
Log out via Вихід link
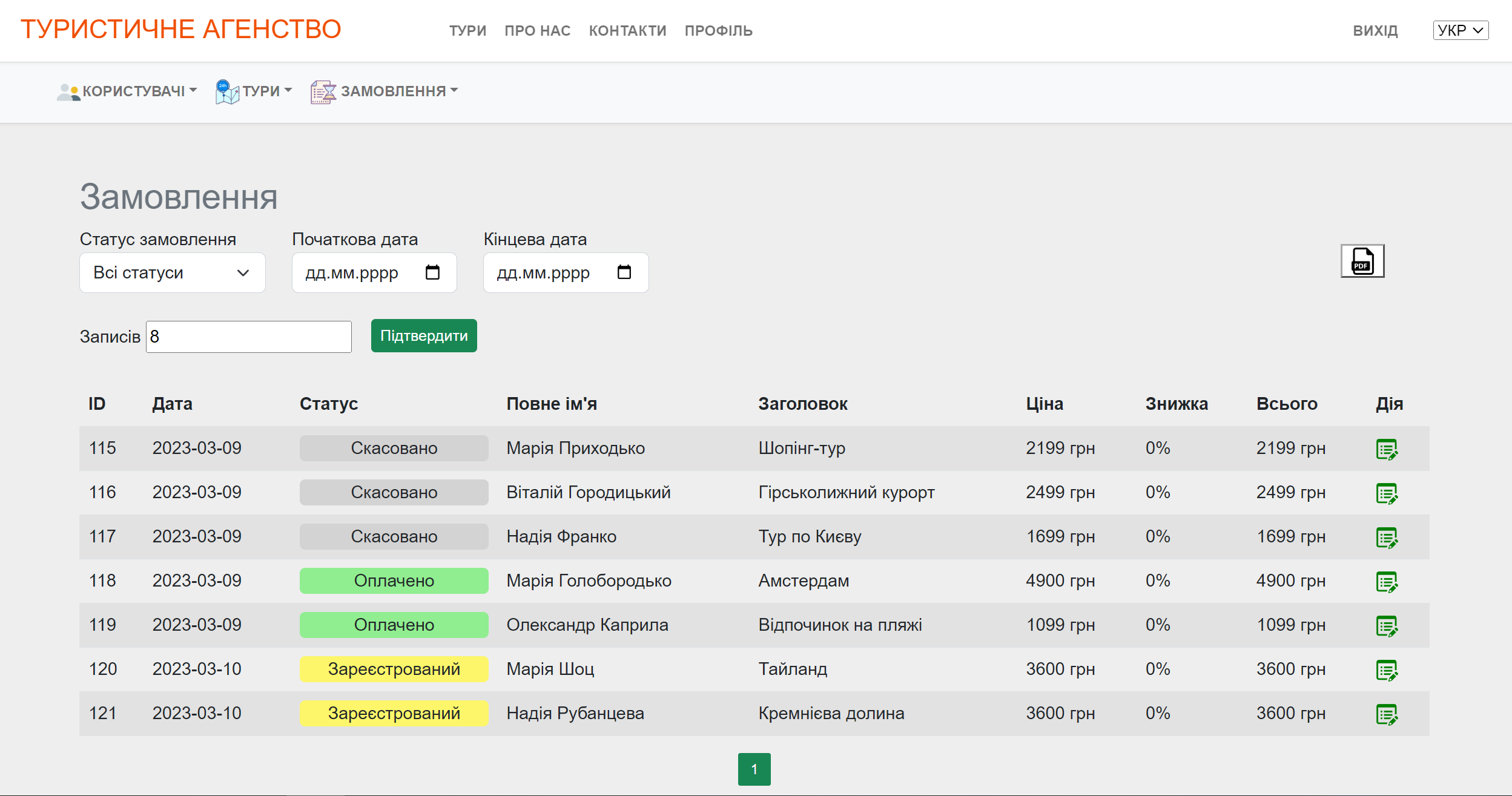click(x=1376, y=31)
